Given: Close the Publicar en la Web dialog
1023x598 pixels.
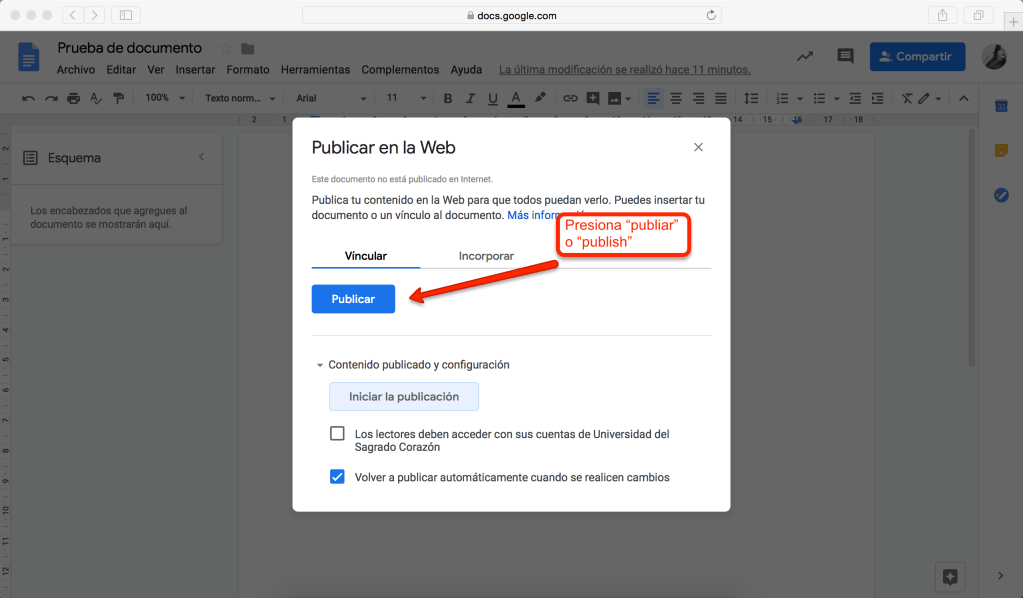Looking at the screenshot, I should point(698,147).
